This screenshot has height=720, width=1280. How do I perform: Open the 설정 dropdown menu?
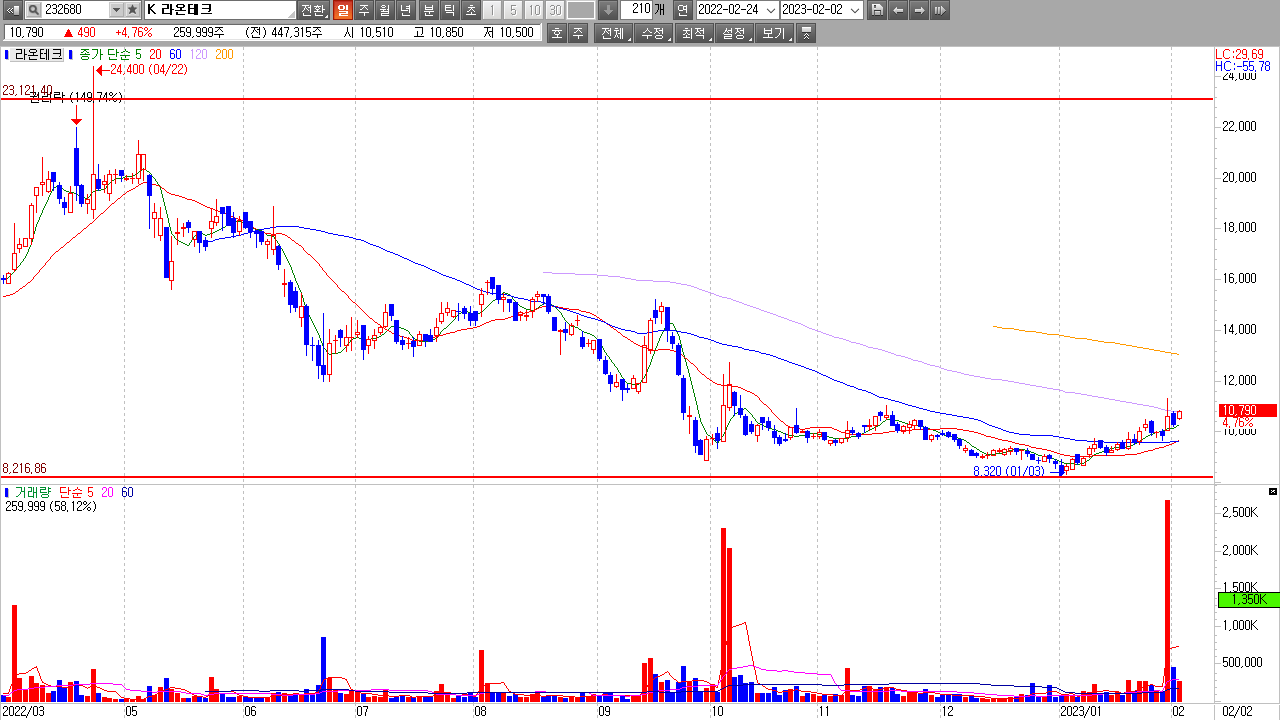tap(733, 33)
